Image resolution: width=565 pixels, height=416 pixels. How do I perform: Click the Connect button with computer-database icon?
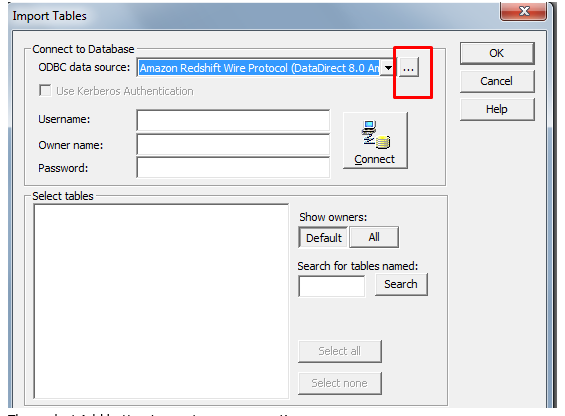[x=375, y=141]
